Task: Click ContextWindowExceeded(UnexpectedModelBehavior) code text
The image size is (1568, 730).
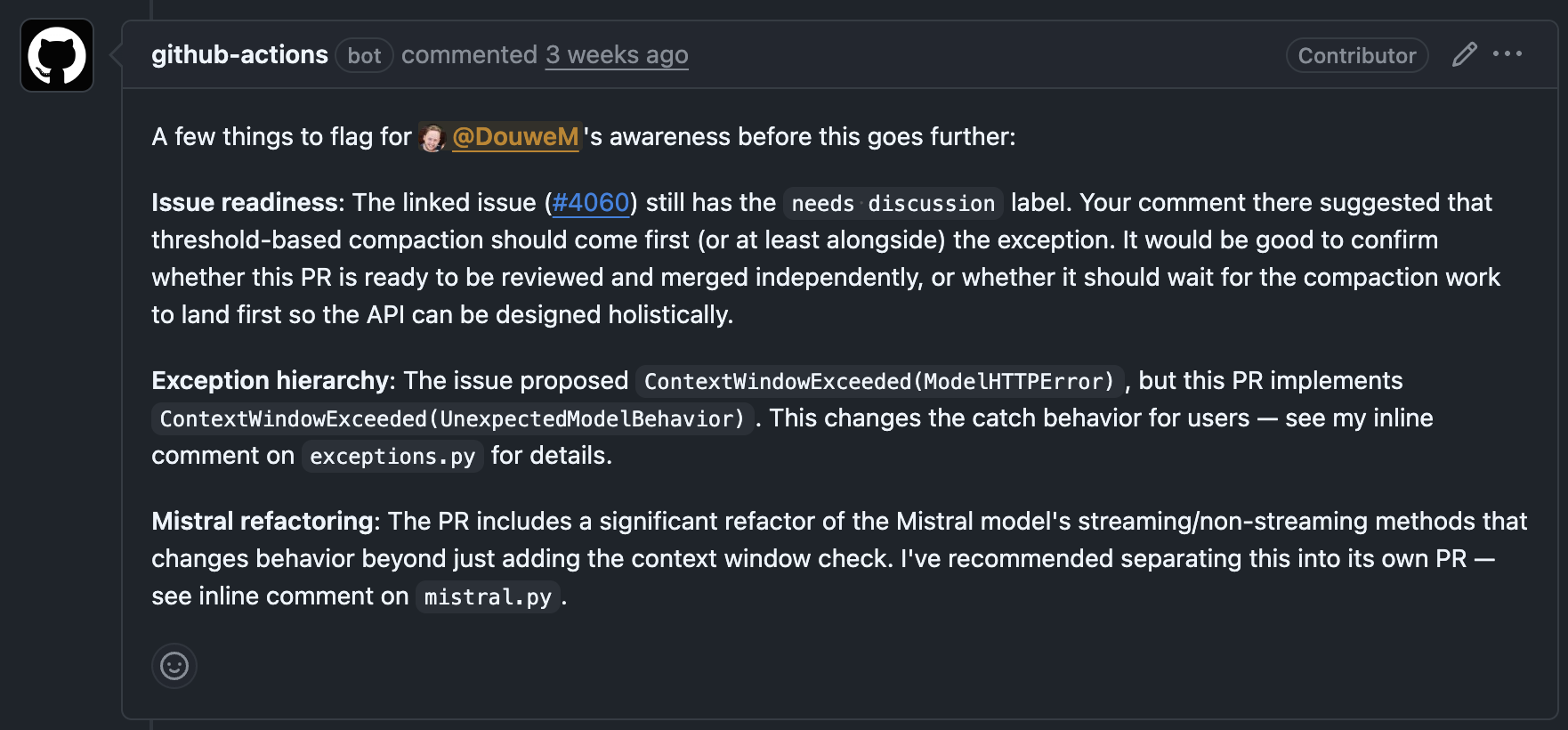Action: pos(449,418)
